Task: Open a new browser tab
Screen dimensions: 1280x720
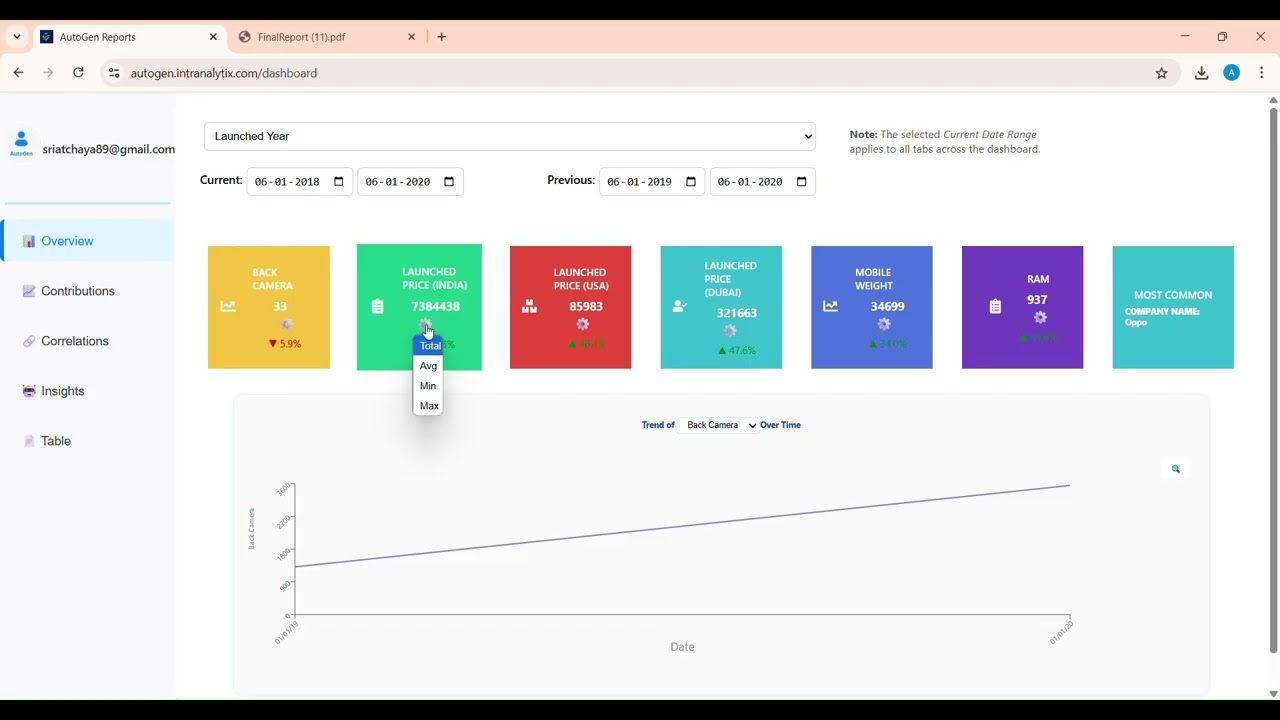Action: click(x=442, y=37)
